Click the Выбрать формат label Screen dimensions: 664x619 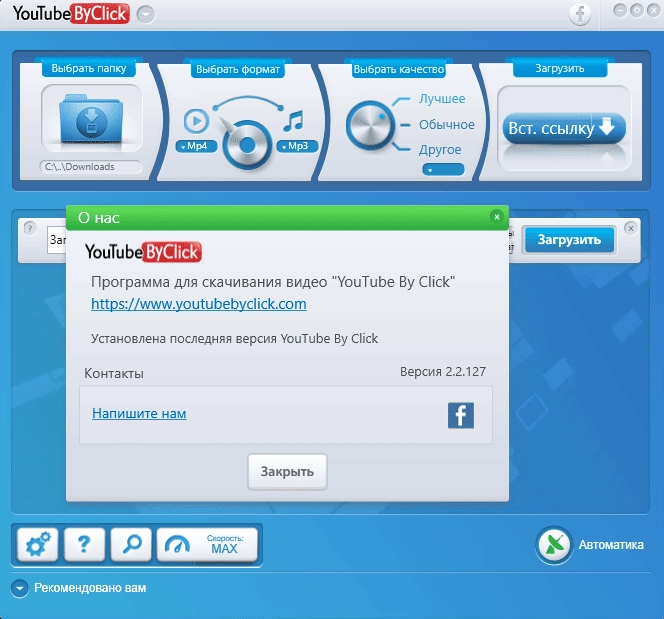pos(238,69)
